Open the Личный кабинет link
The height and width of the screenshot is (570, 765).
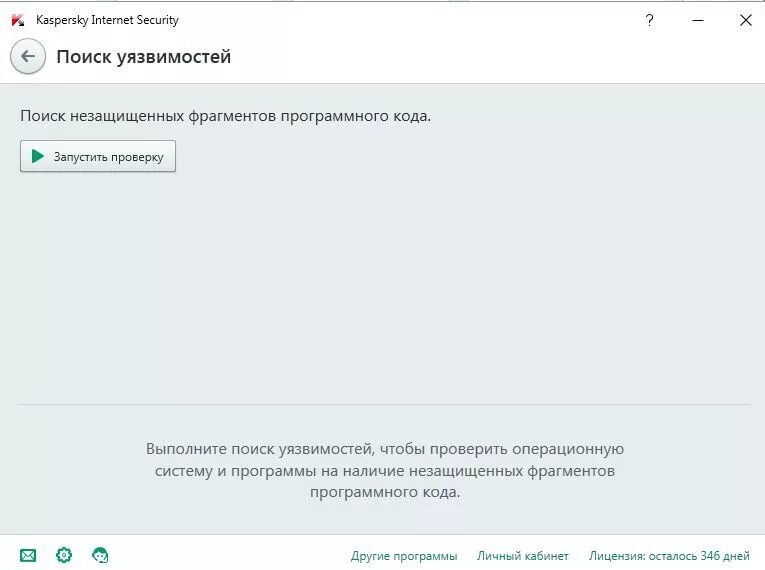click(523, 556)
